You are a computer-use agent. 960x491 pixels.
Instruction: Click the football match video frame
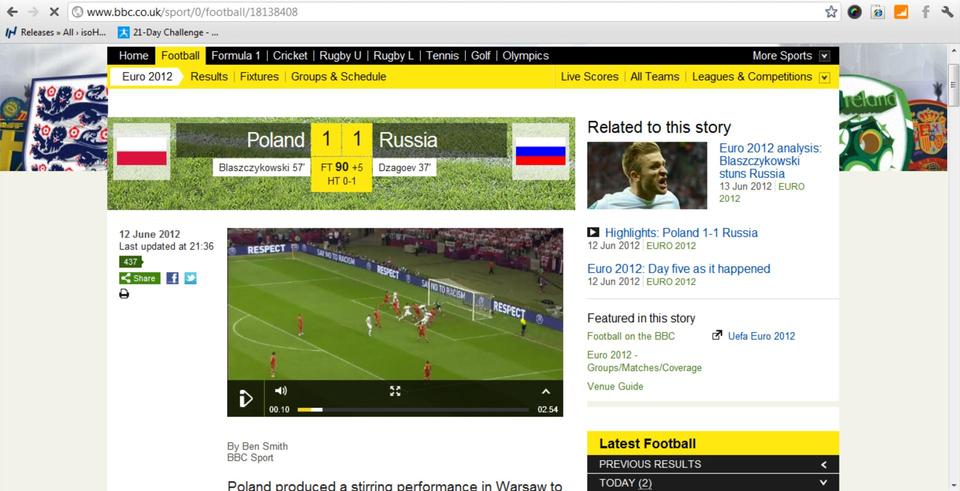395,304
